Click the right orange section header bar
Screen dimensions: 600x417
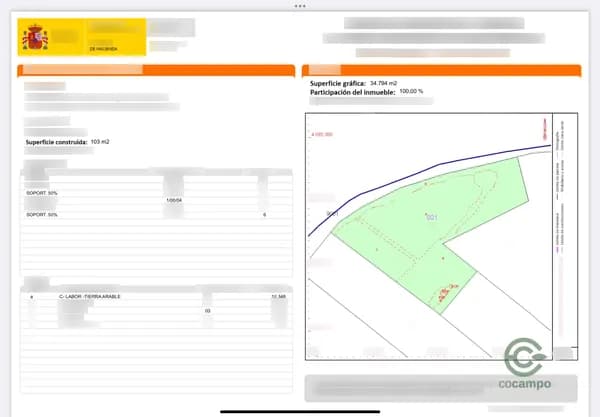pyautogui.click(x=440, y=70)
